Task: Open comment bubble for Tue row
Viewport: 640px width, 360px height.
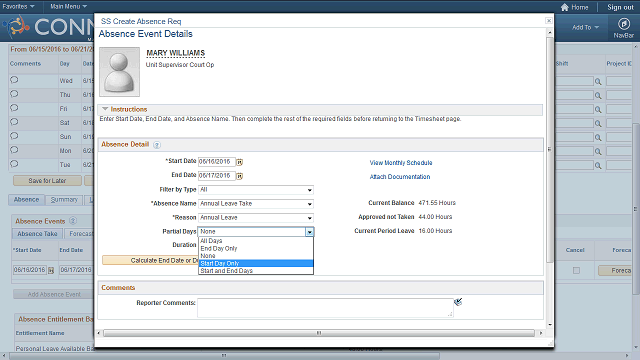Action: (14, 164)
